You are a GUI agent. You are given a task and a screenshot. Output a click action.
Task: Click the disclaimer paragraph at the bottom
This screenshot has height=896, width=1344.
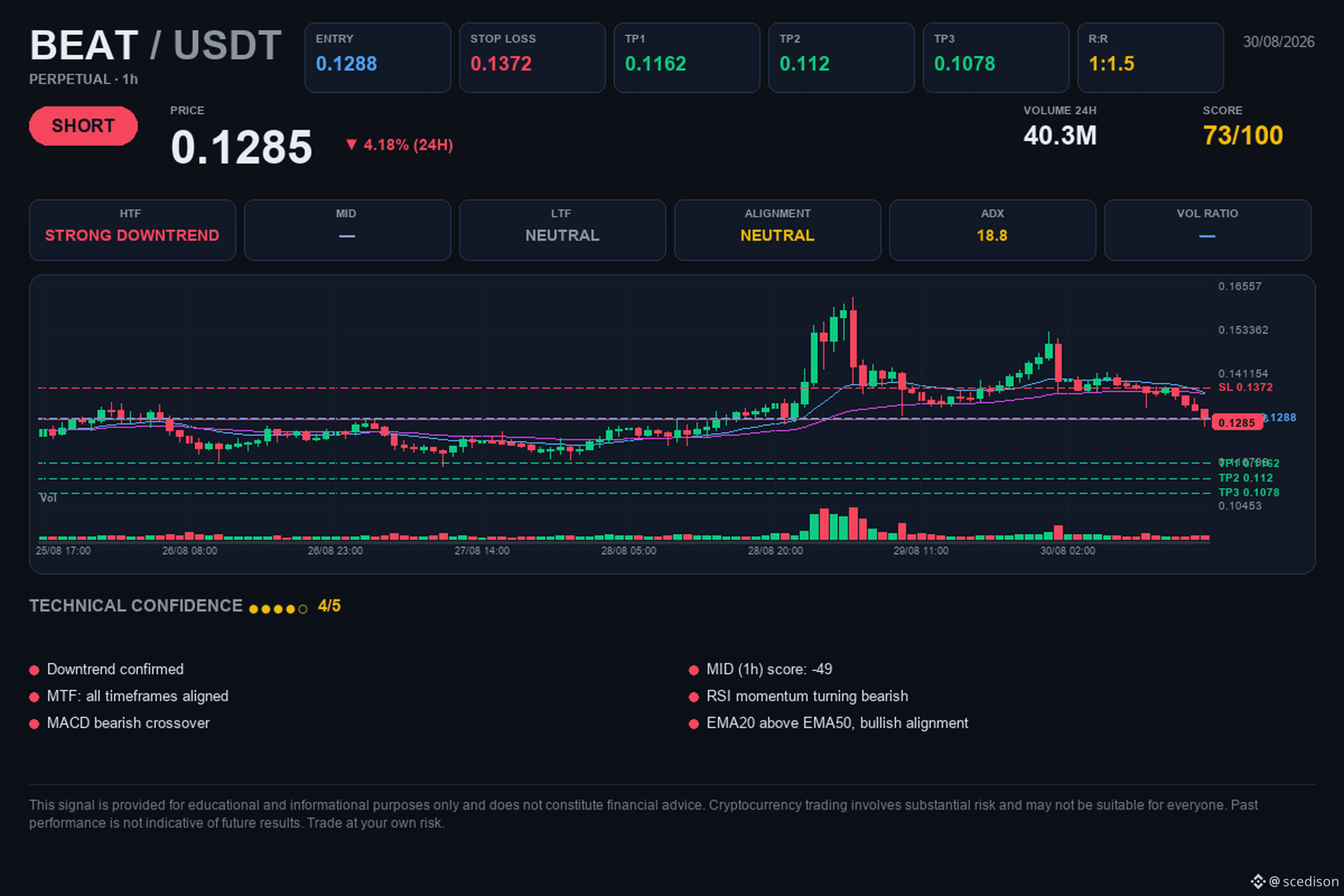click(x=643, y=814)
